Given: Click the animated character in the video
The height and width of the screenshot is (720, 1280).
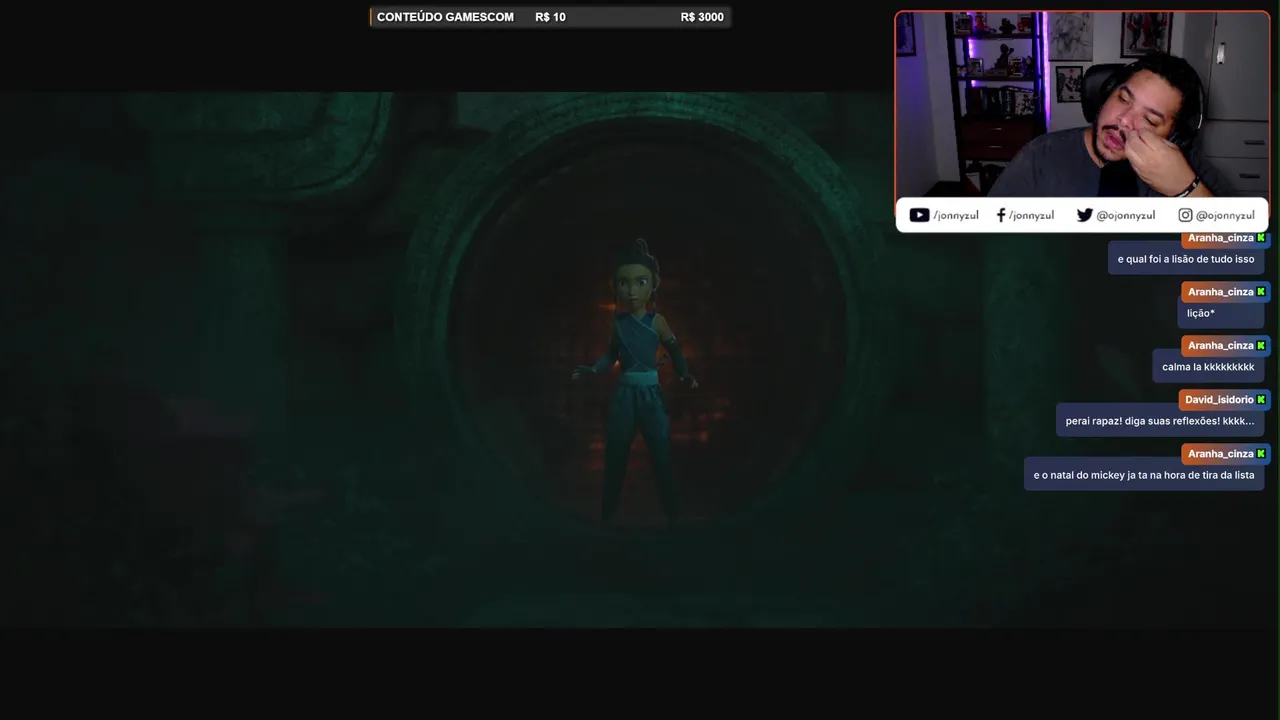Looking at the screenshot, I should pyautogui.click(x=636, y=380).
